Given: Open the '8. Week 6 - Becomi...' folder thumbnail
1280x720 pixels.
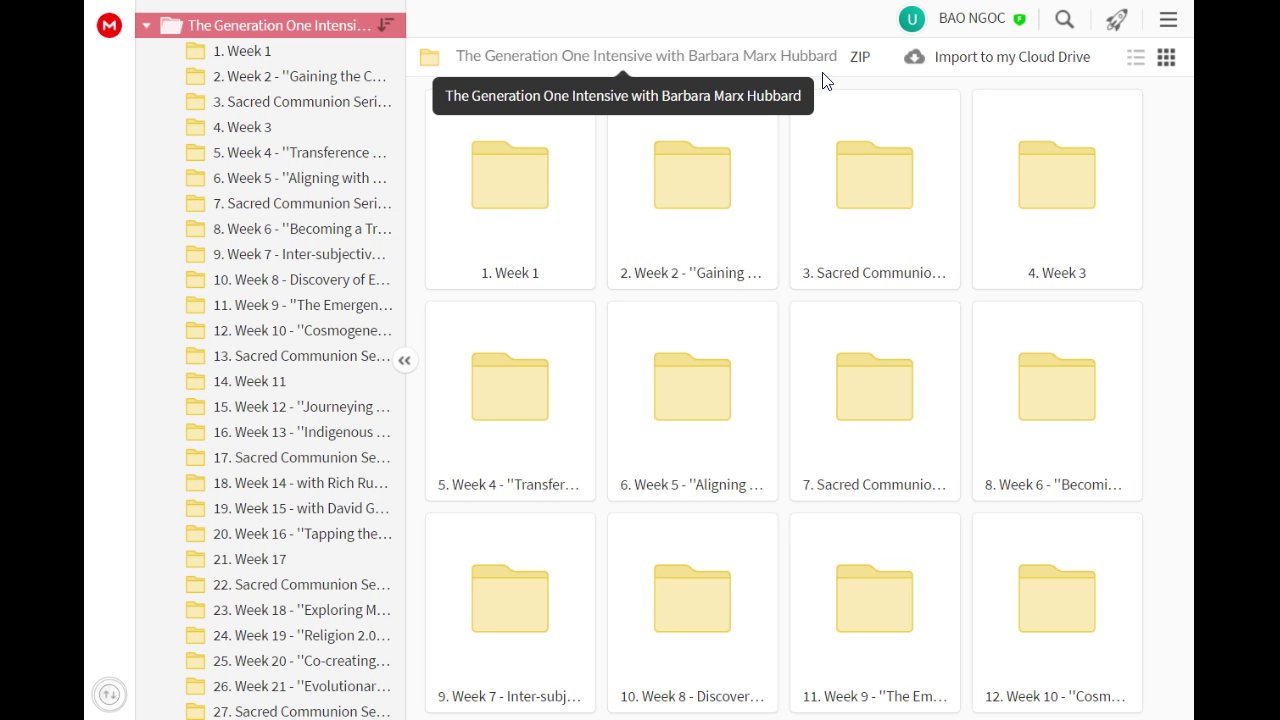Looking at the screenshot, I should point(1057,401).
